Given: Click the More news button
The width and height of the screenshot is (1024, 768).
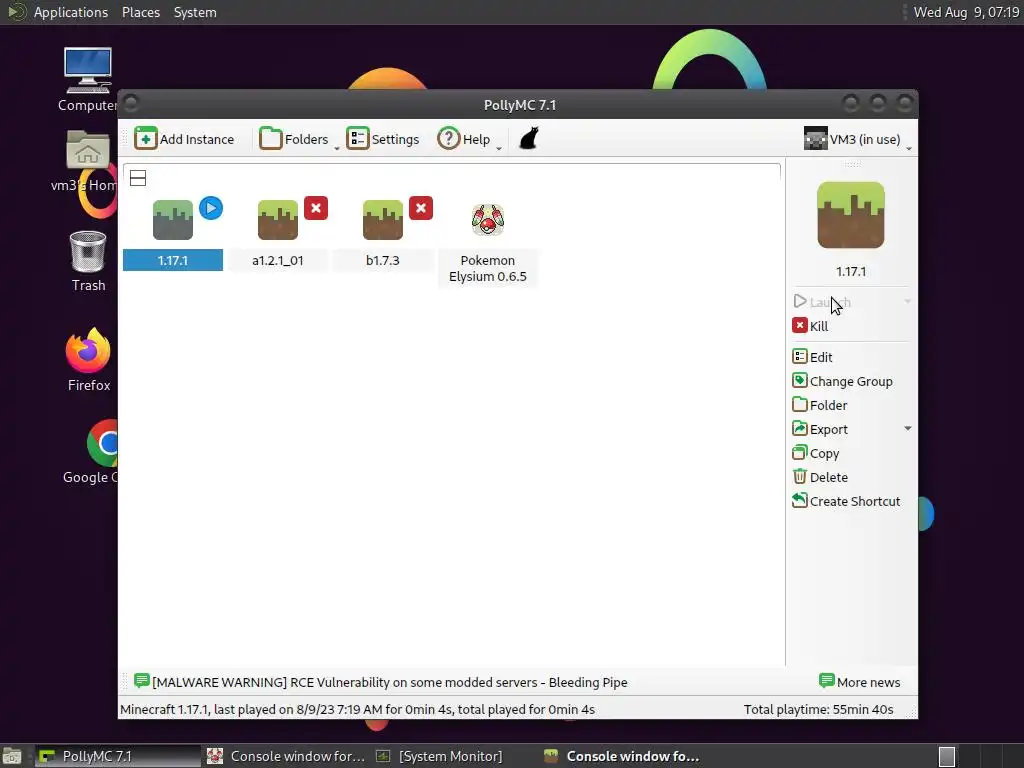Looking at the screenshot, I should (859, 682).
